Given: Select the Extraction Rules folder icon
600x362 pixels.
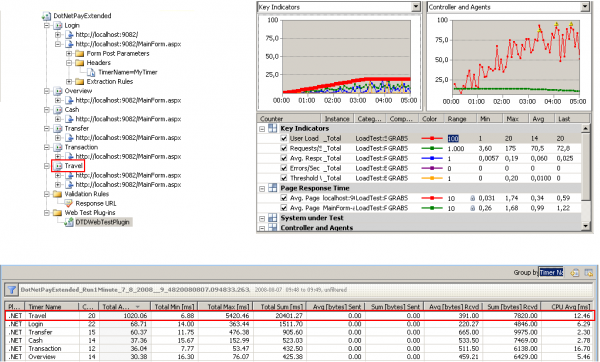Looking at the screenshot, I should [x=80, y=82].
